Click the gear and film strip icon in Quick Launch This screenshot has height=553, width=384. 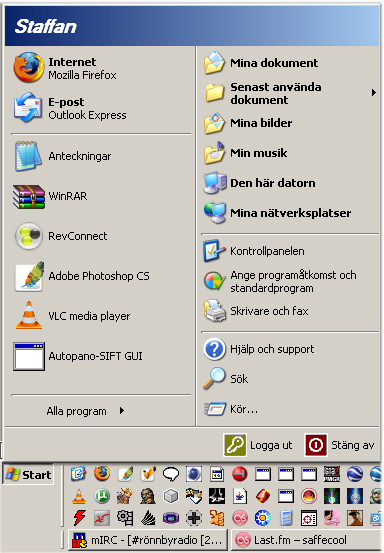(x=125, y=518)
